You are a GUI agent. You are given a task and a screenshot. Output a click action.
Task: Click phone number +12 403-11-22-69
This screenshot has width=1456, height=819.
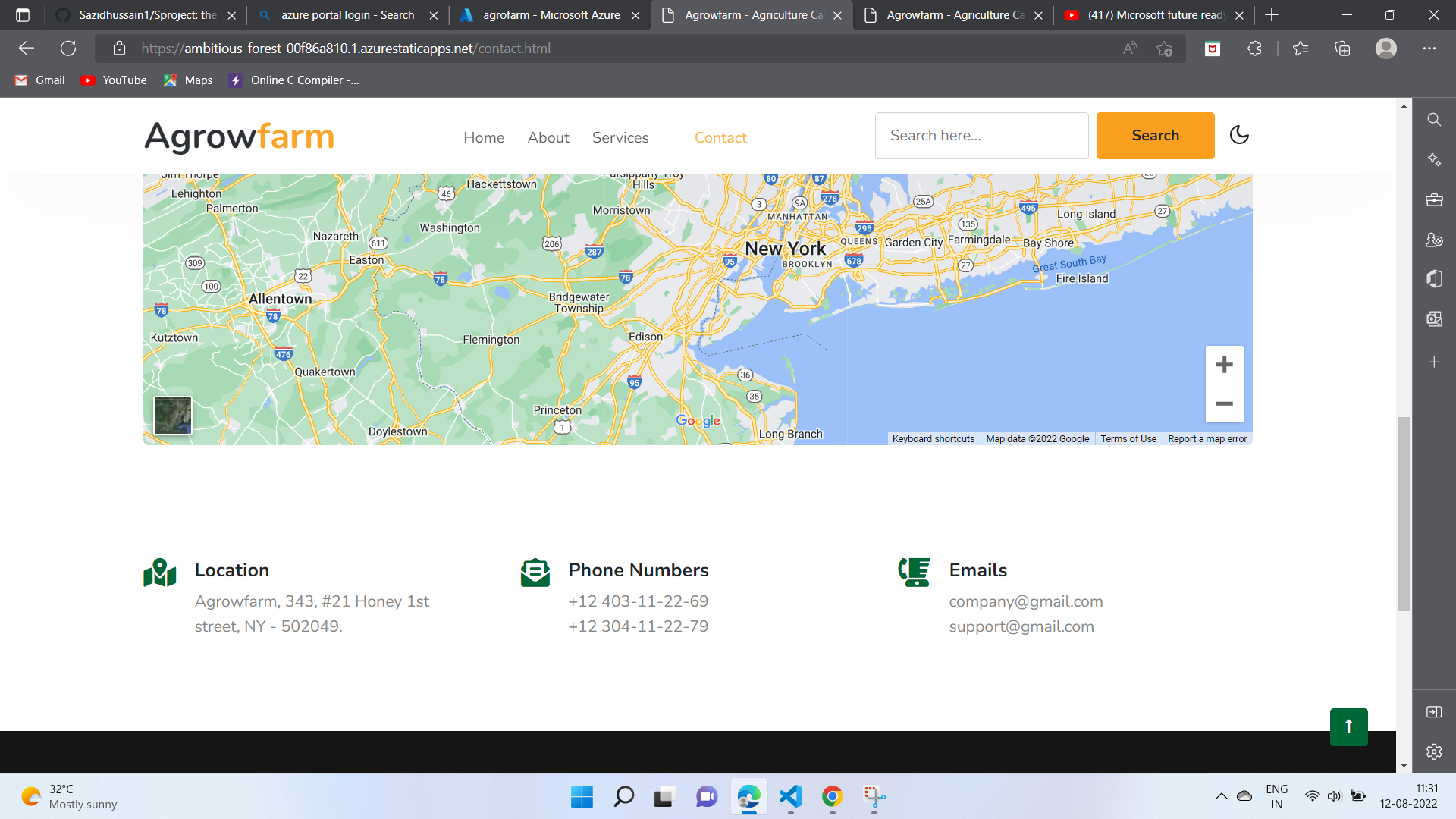click(x=639, y=601)
